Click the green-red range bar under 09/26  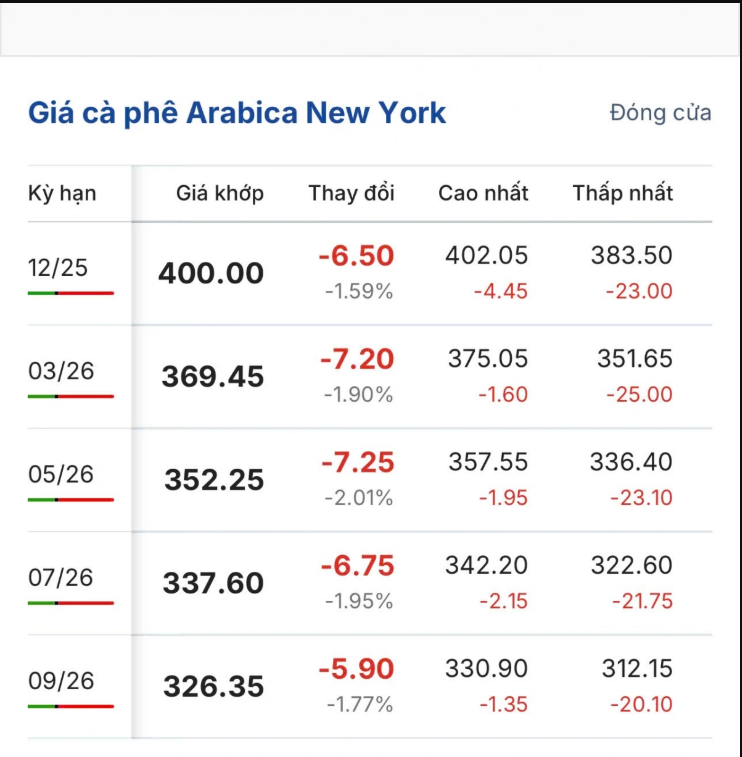coord(70,706)
